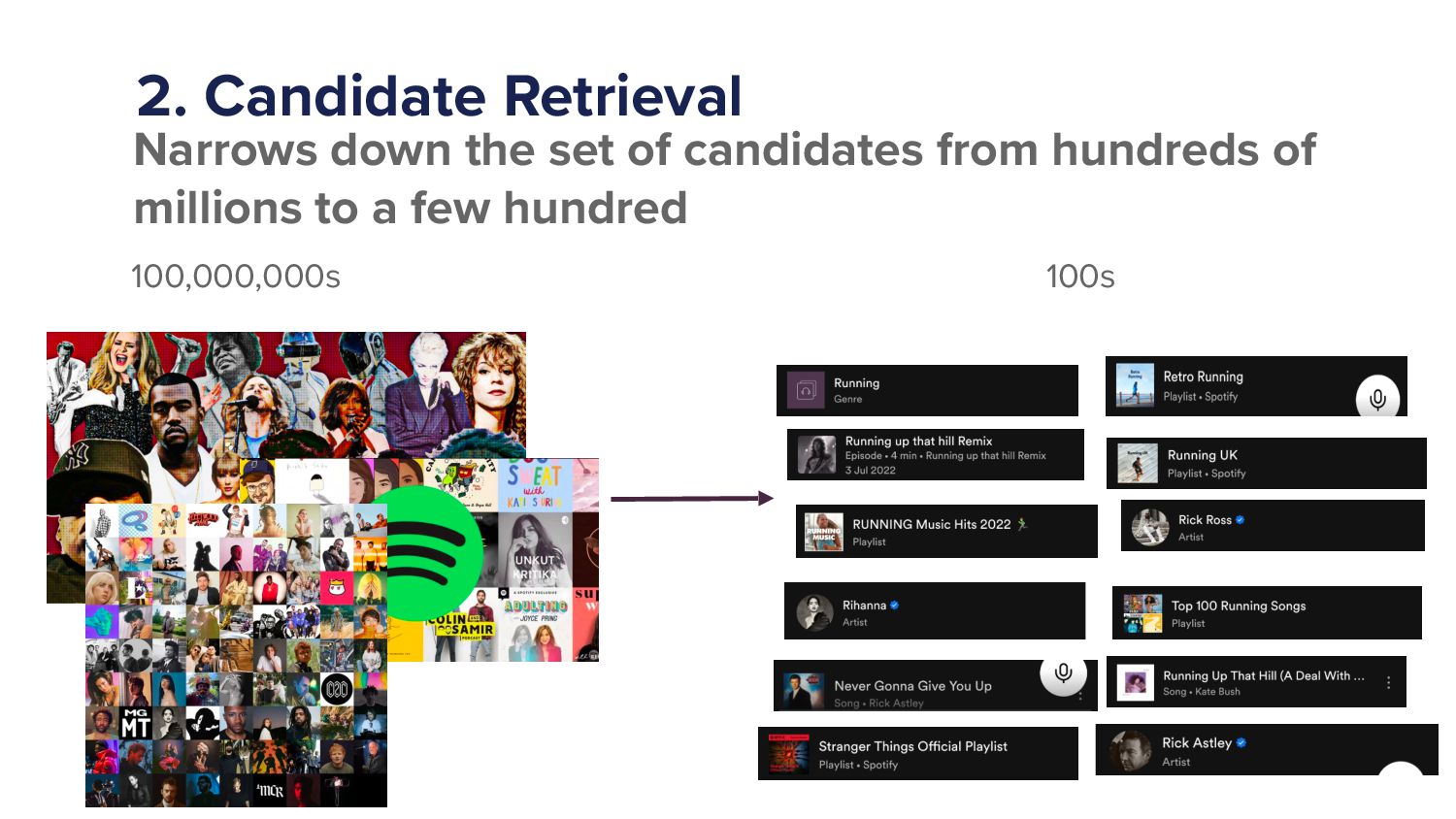Screen dimensions: 1456x819
Task: Open Top 100 Running Songs playlist
Action: click(1267, 612)
